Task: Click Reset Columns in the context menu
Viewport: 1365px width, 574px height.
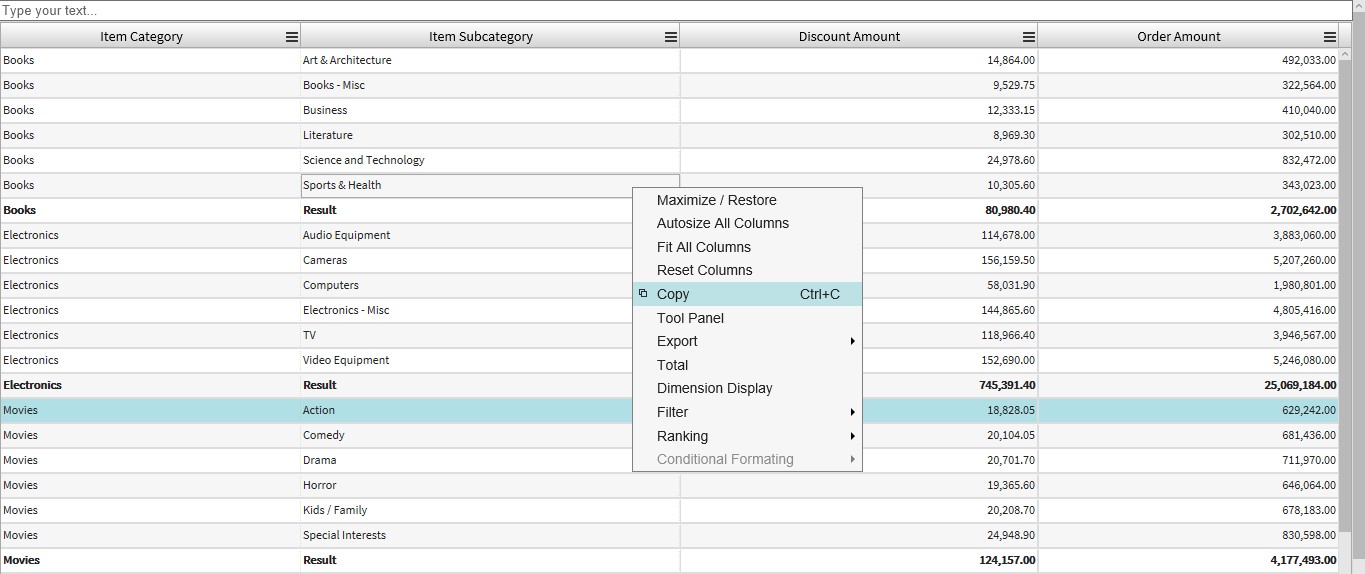Action: click(704, 270)
